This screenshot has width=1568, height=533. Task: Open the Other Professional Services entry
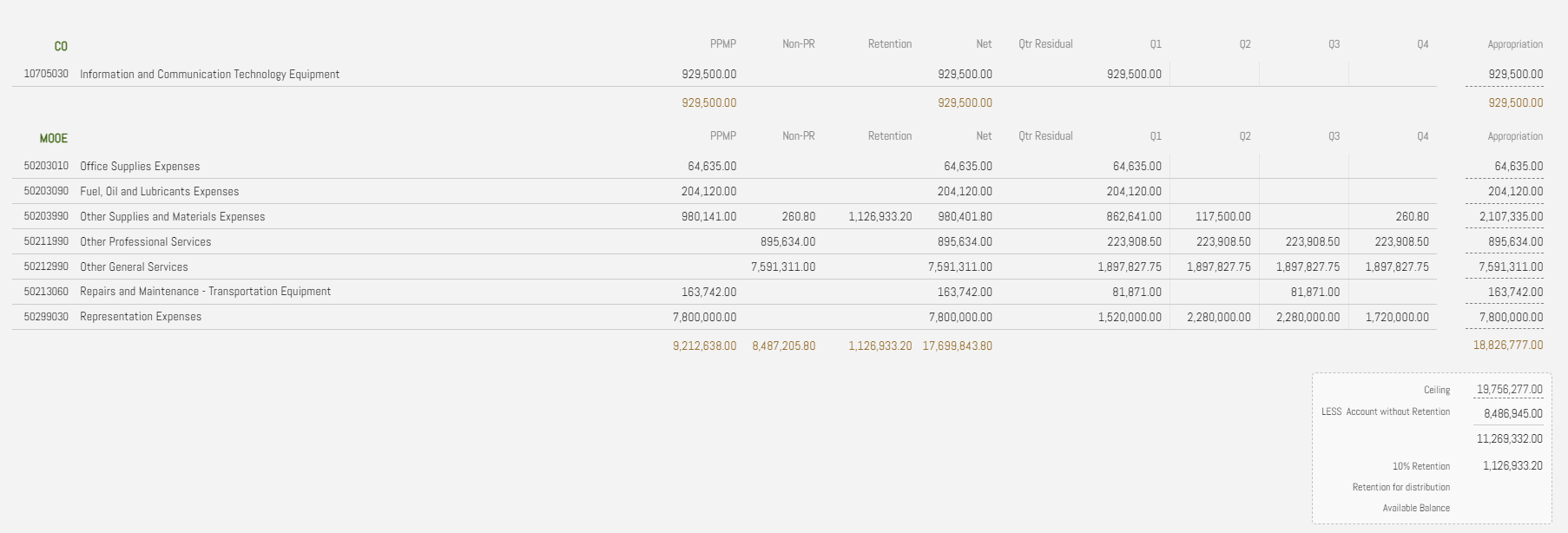click(x=145, y=241)
